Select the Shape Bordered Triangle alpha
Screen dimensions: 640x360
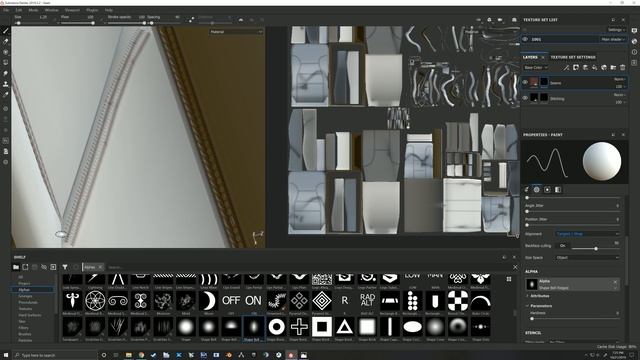(x=344, y=327)
